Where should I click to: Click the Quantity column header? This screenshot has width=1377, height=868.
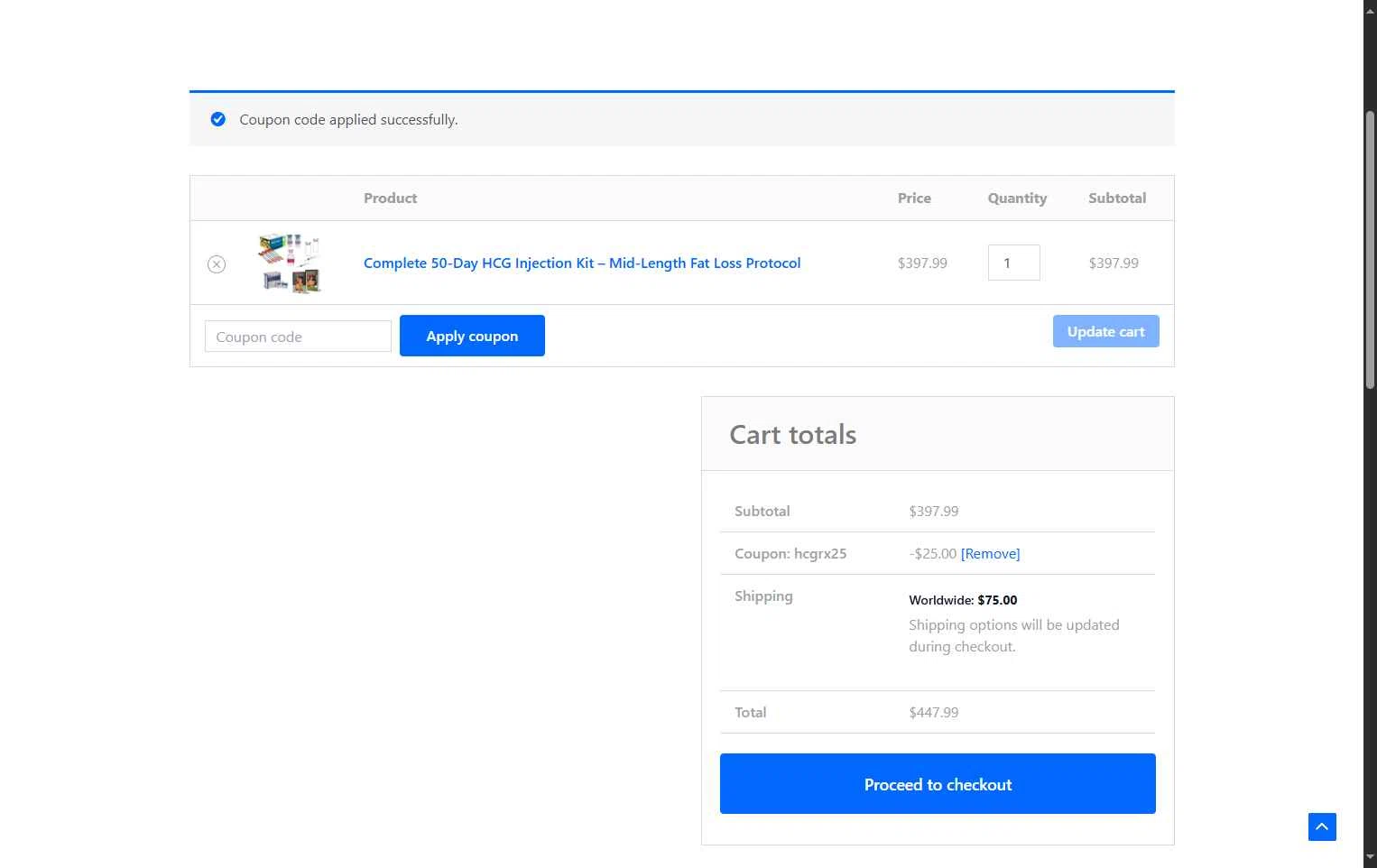pyautogui.click(x=1017, y=198)
